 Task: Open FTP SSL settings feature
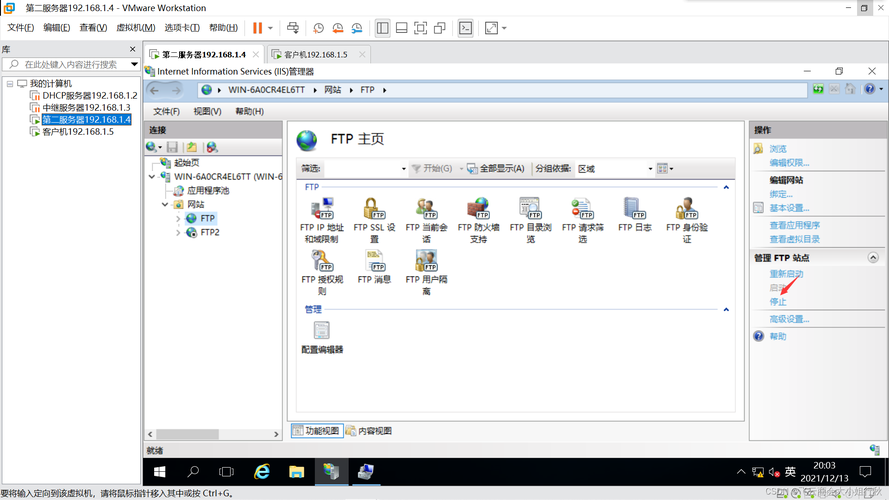[374, 221]
